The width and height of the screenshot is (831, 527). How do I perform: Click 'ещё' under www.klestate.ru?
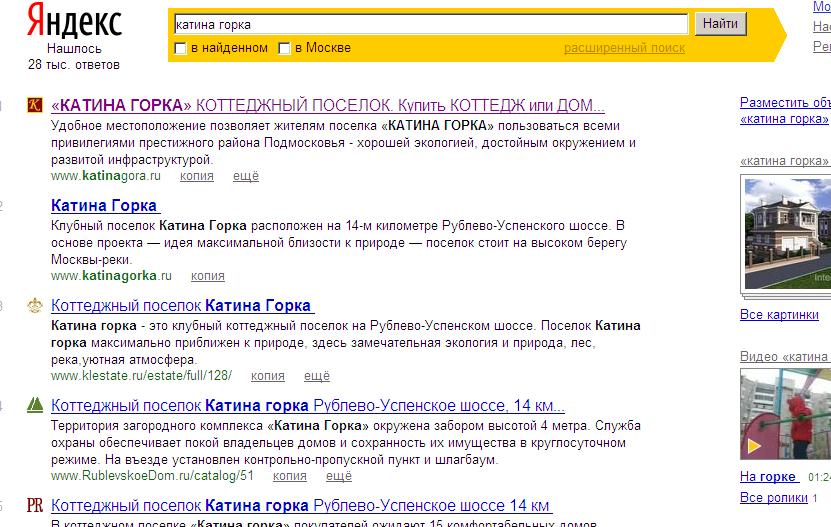point(317,376)
